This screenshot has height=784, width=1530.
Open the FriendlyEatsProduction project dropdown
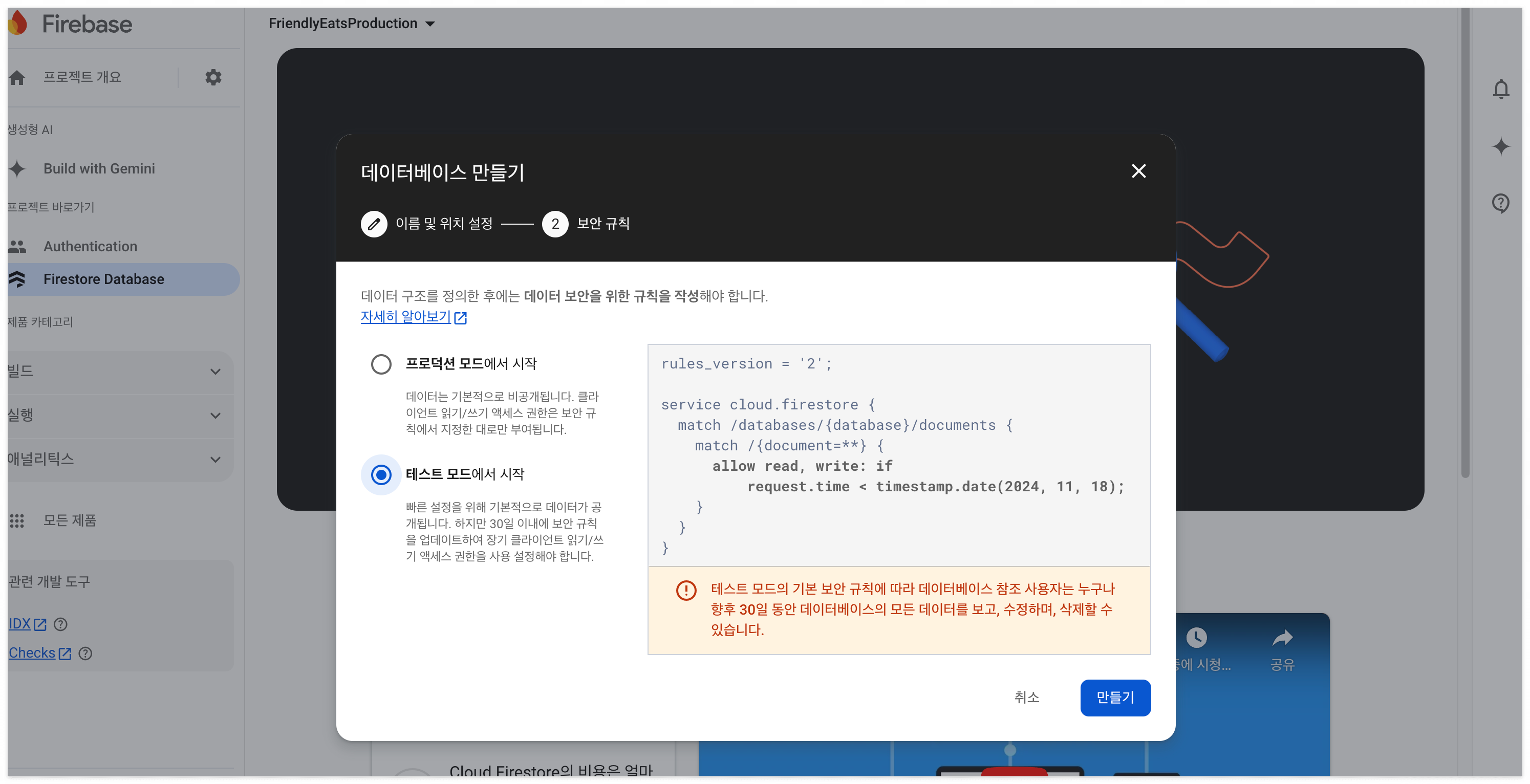point(352,24)
